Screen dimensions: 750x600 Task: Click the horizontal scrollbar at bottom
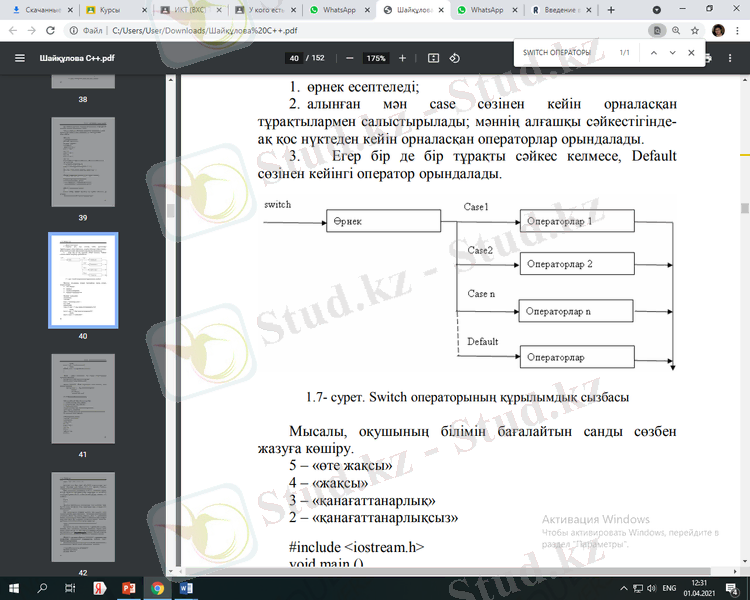[x=447, y=571]
